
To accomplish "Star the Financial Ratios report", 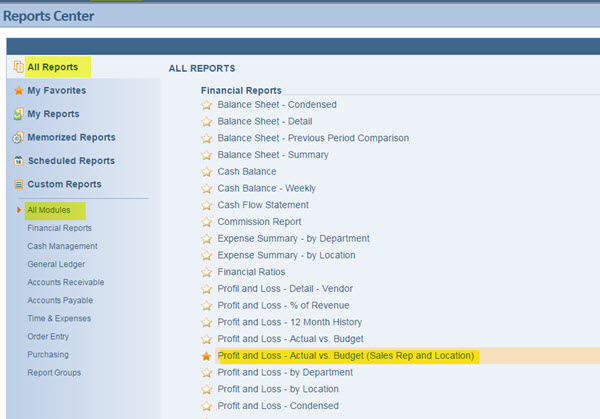I will [x=207, y=272].
